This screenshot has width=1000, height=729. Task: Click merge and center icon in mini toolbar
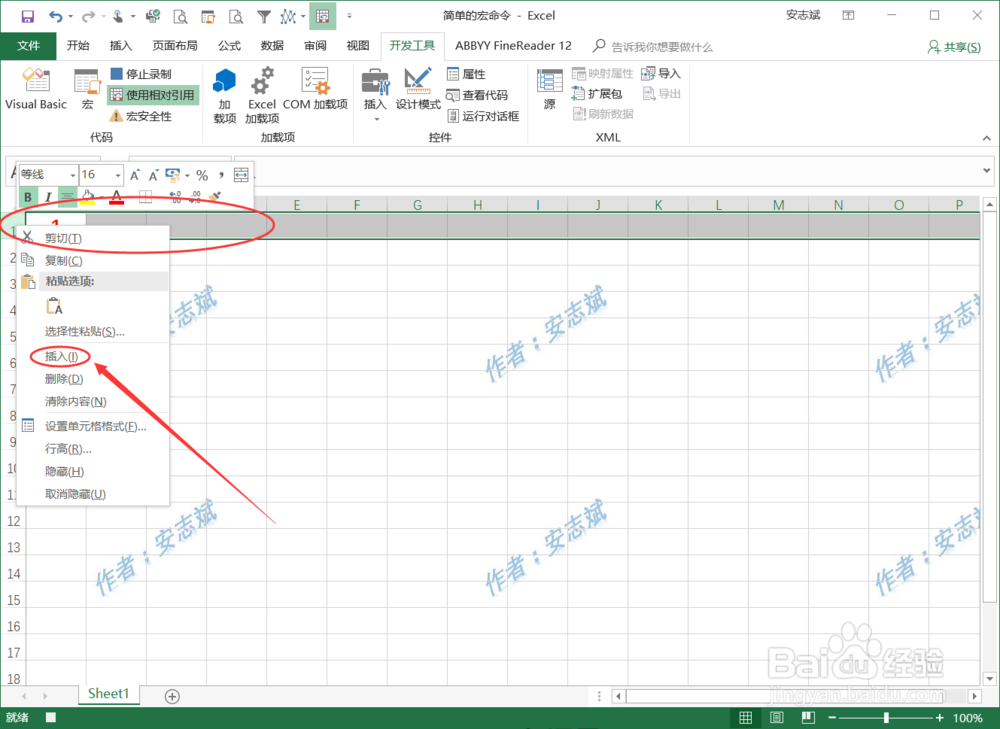pyautogui.click(x=241, y=175)
